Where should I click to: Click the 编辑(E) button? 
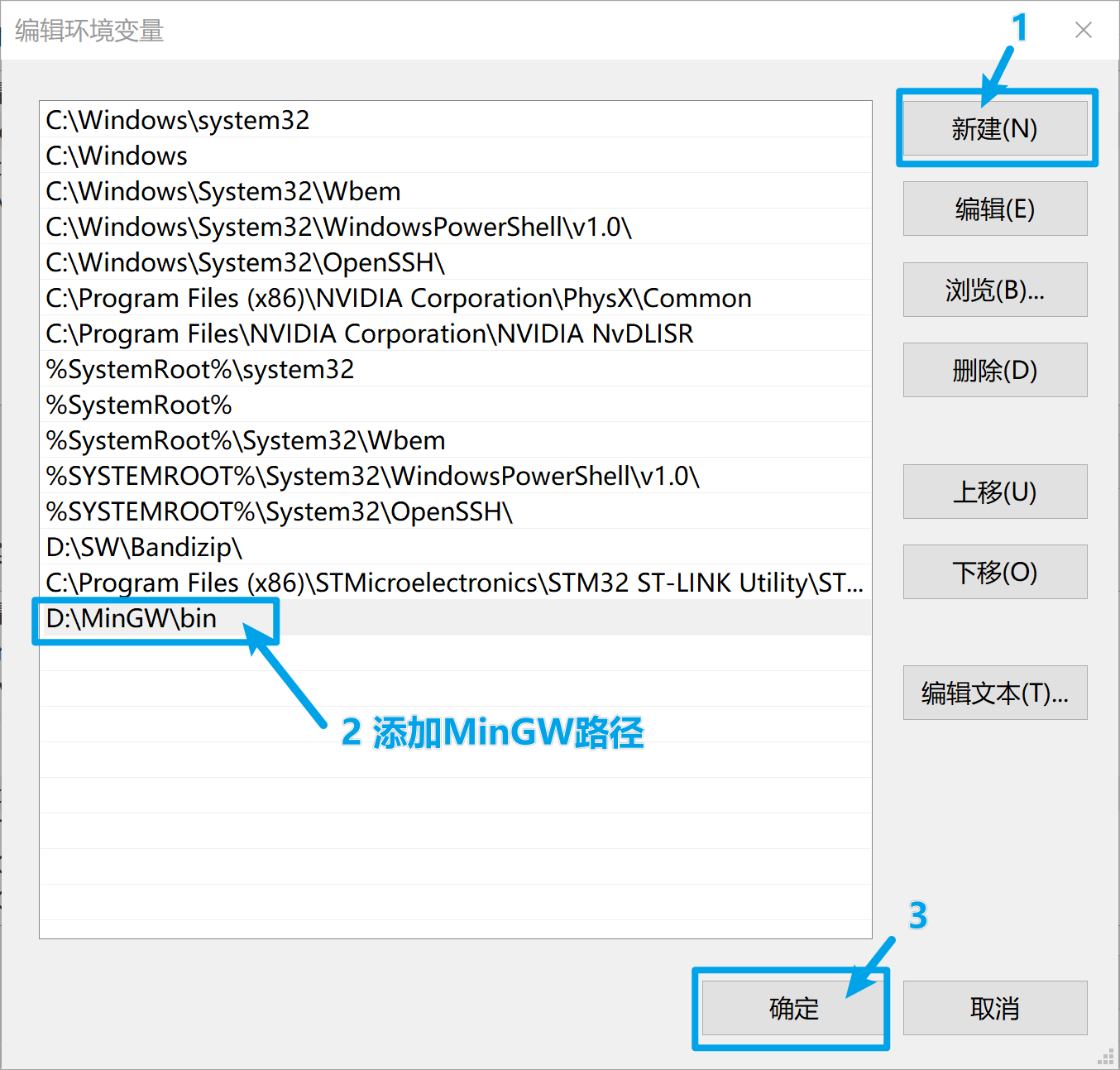(995, 209)
